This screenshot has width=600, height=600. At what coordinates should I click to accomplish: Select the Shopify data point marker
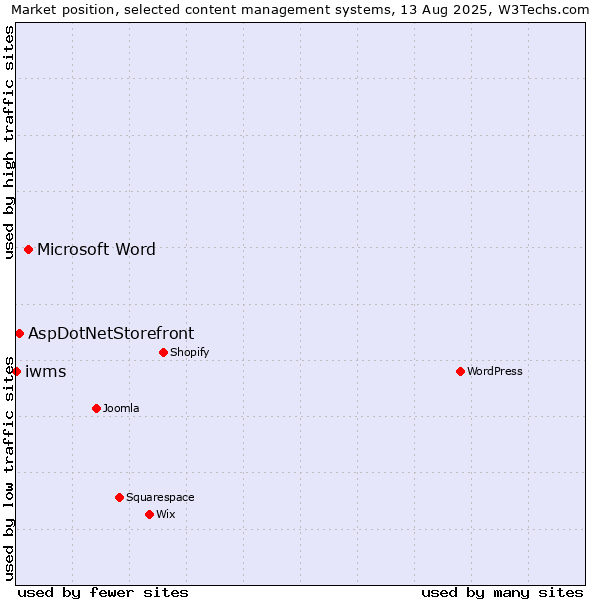pyautogui.click(x=163, y=352)
